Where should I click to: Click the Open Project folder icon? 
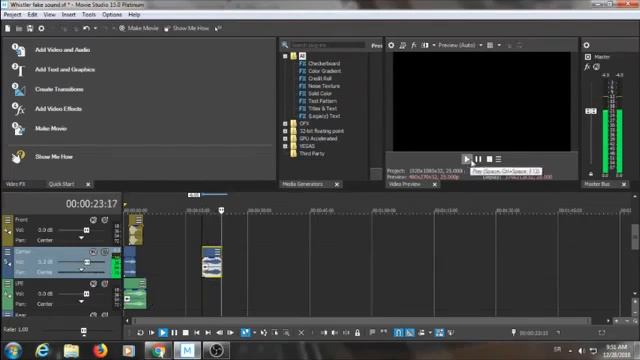(x=19, y=29)
